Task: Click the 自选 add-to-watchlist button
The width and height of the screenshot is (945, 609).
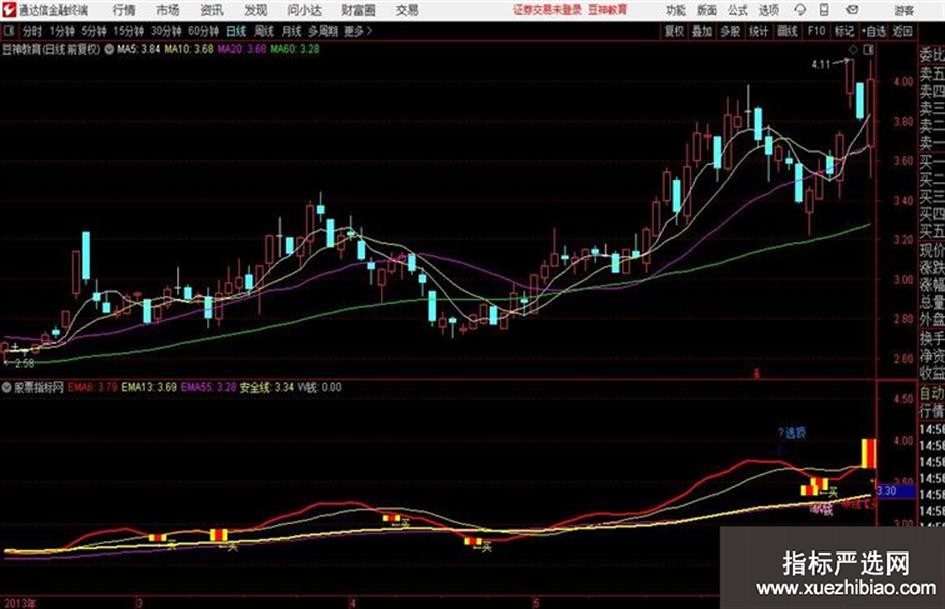Action: pos(873,31)
